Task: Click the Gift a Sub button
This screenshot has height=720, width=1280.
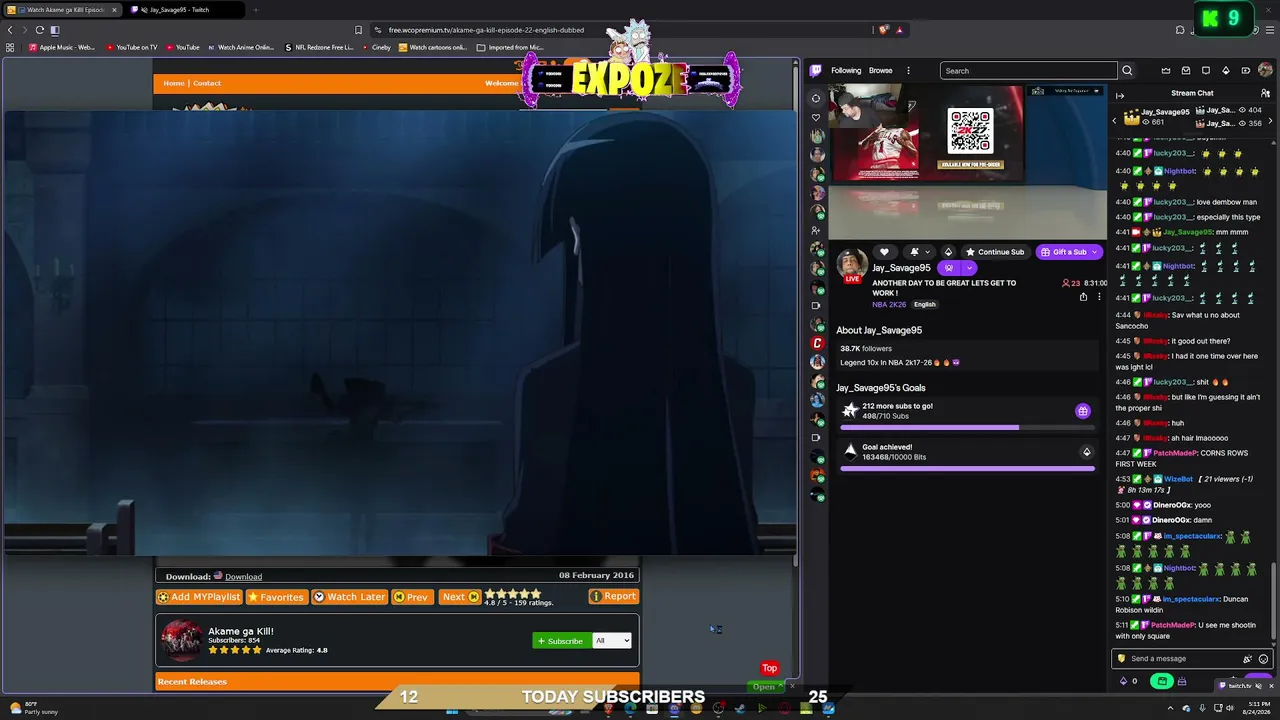Action: (x=1070, y=252)
